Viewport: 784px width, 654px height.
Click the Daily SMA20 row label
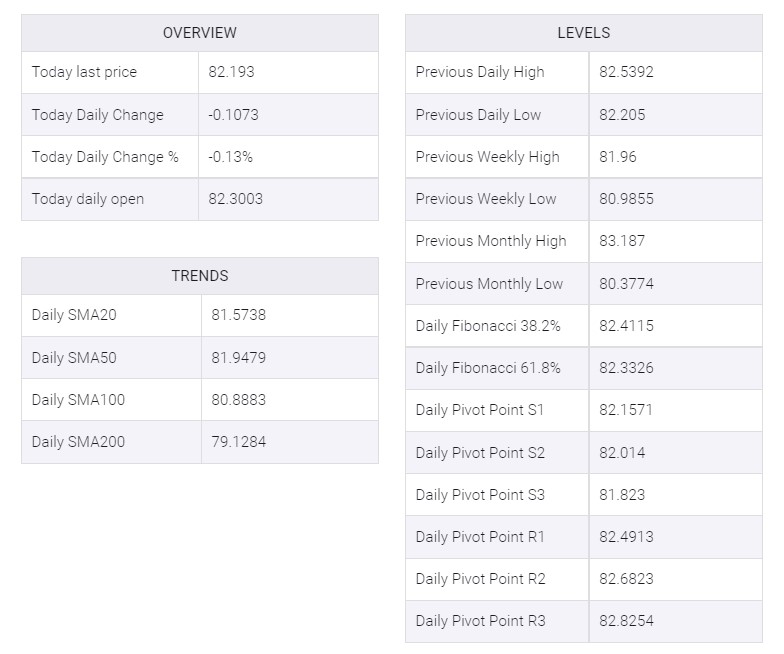click(74, 315)
